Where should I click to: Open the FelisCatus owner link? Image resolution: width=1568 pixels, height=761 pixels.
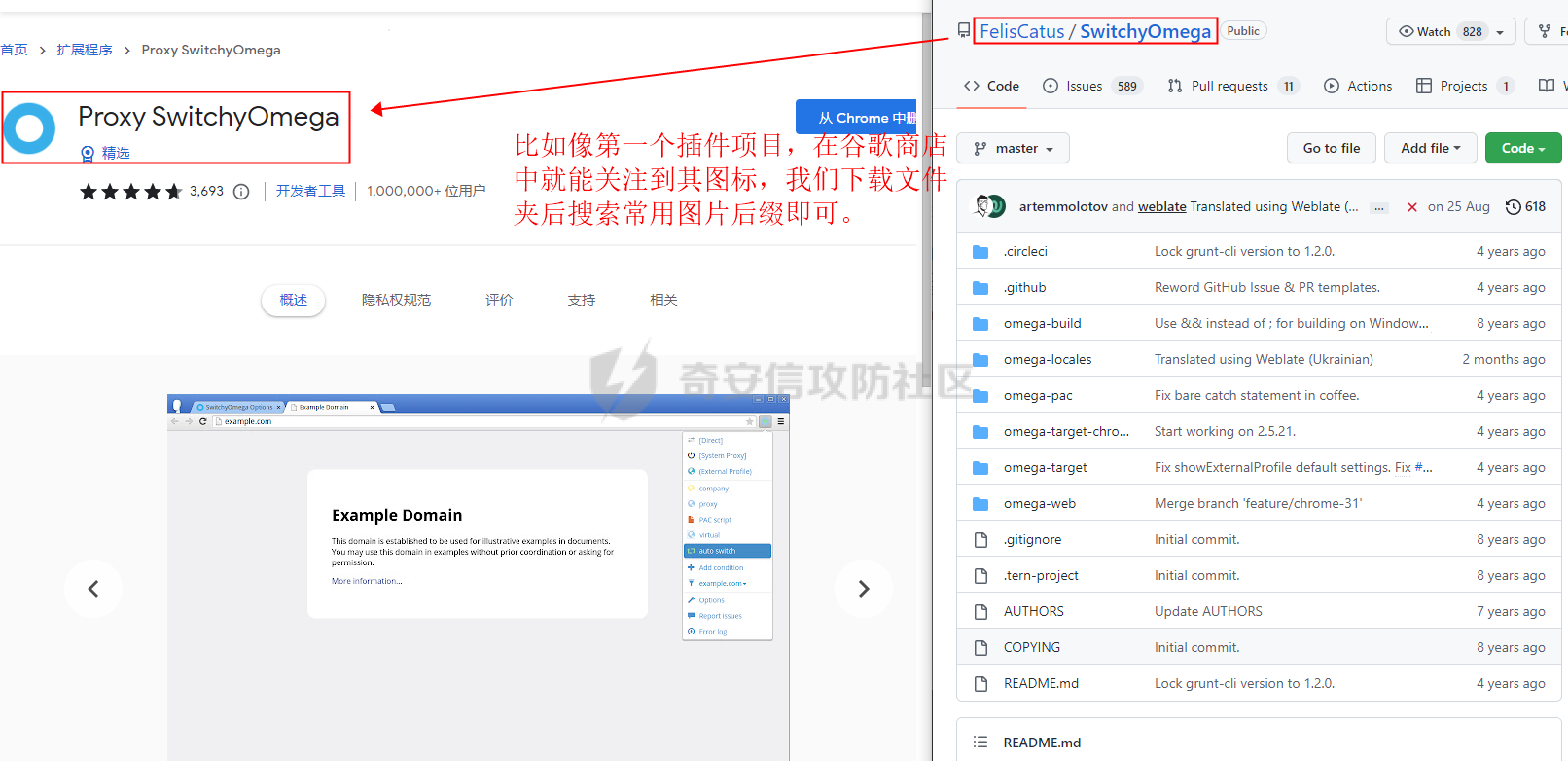click(x=1021, y=31)
